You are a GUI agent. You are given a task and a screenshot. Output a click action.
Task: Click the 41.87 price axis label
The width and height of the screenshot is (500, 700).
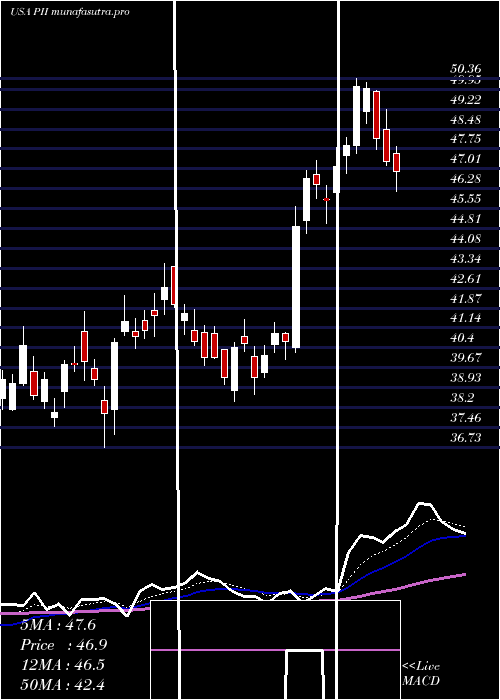466,299
